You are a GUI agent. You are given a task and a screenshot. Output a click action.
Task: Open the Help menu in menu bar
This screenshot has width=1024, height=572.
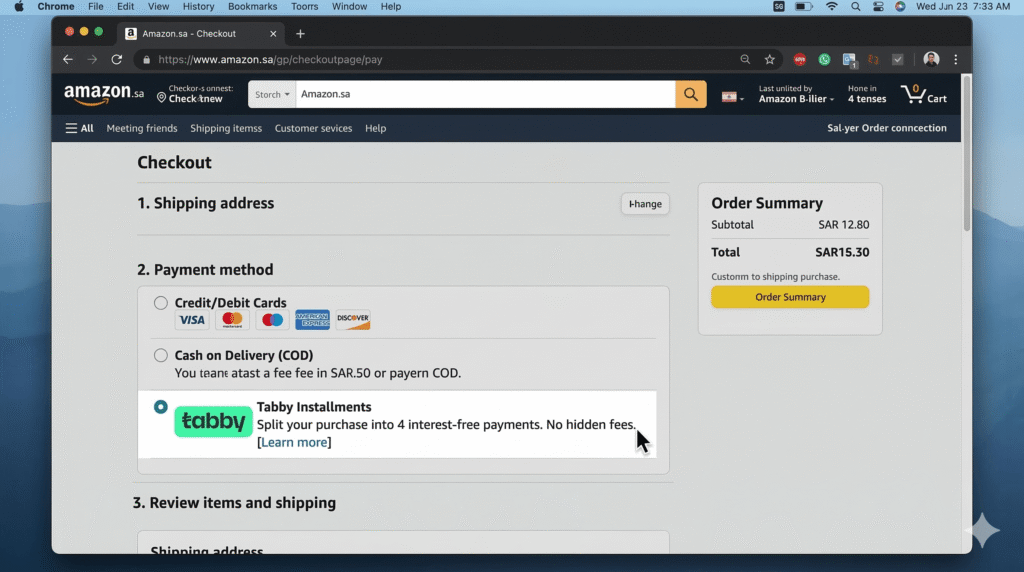coord(391,7)
